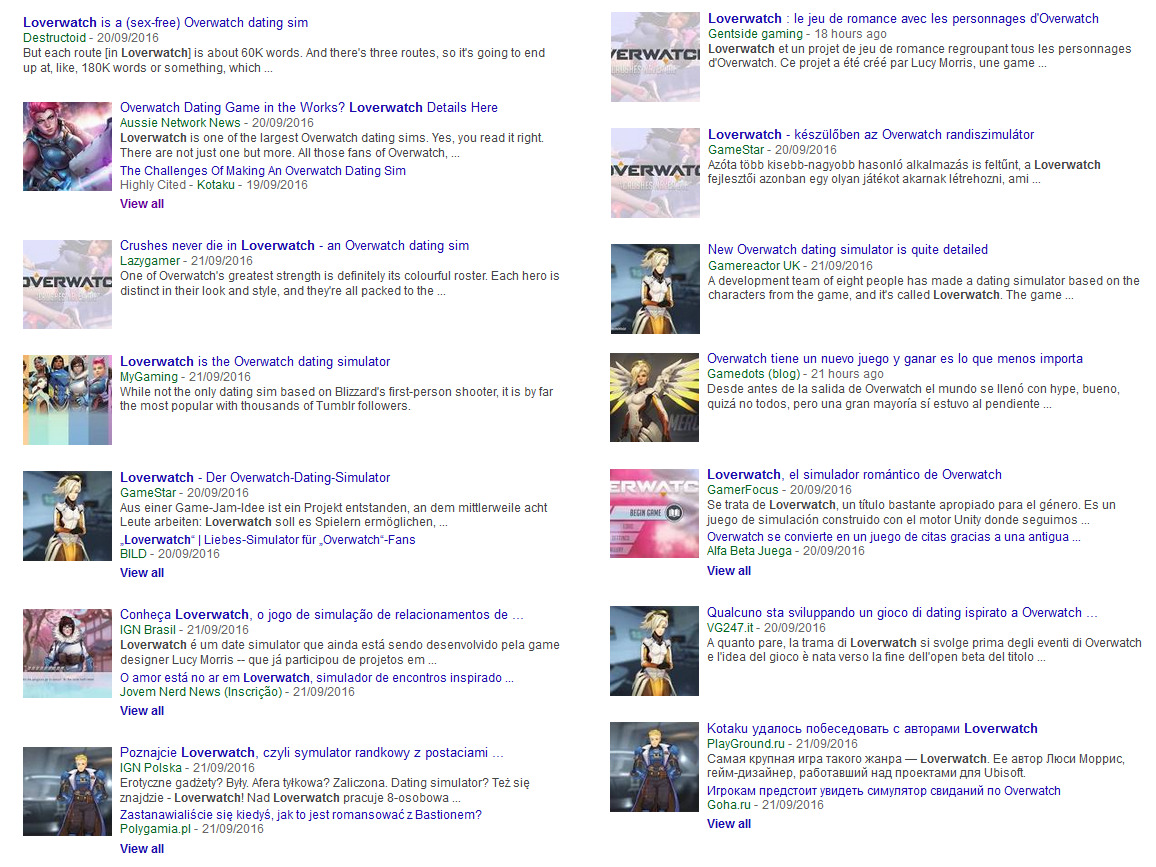Open Alfa Beta Juega 'juego de citas' link
The width and height of the screenshot is (1156, 867).
point(894,537)
